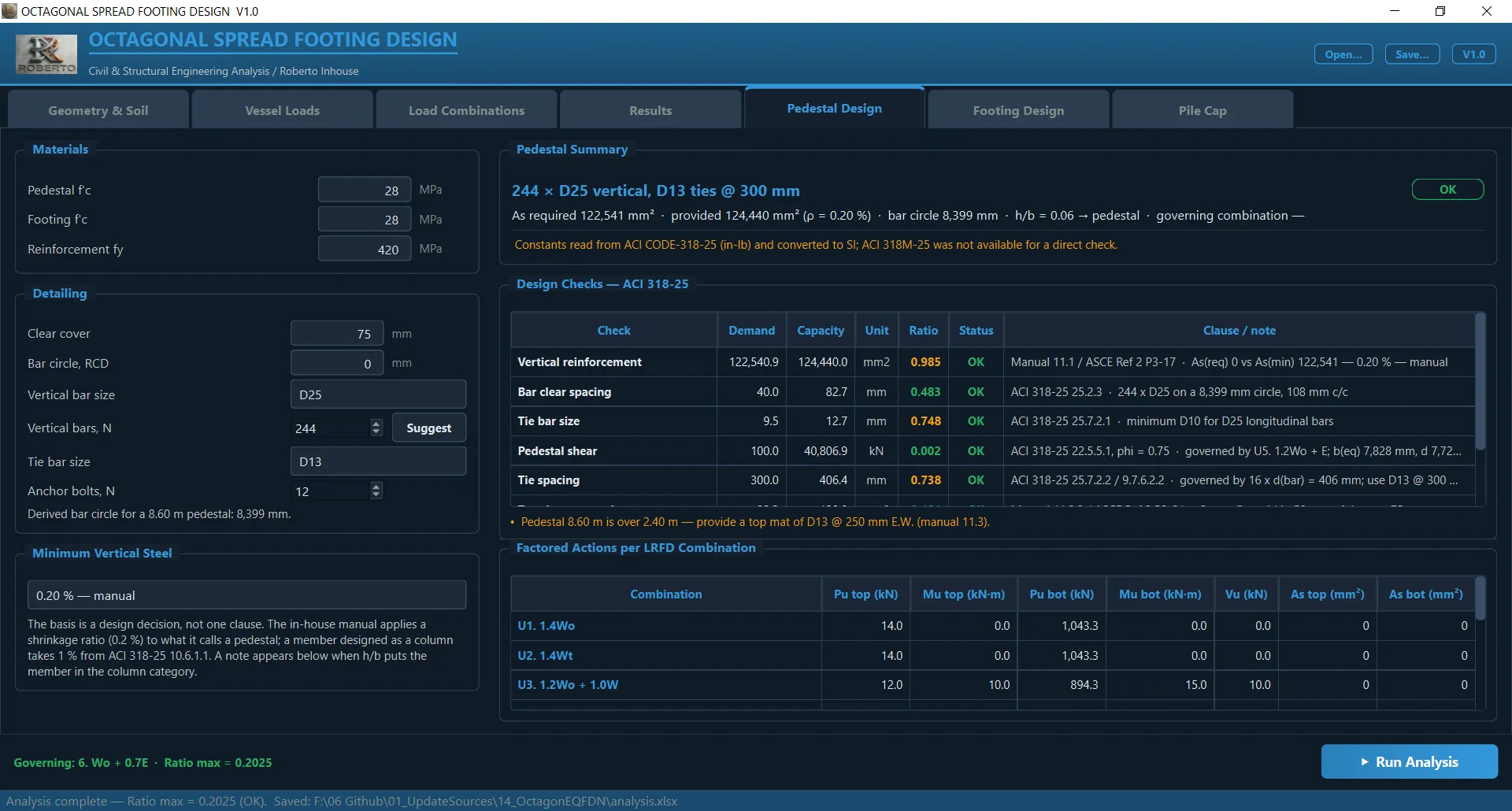Open the Vertical bar size D25 dropdown
The width and height of the screenshot is (1512, 811).
(x=378, y=394)
